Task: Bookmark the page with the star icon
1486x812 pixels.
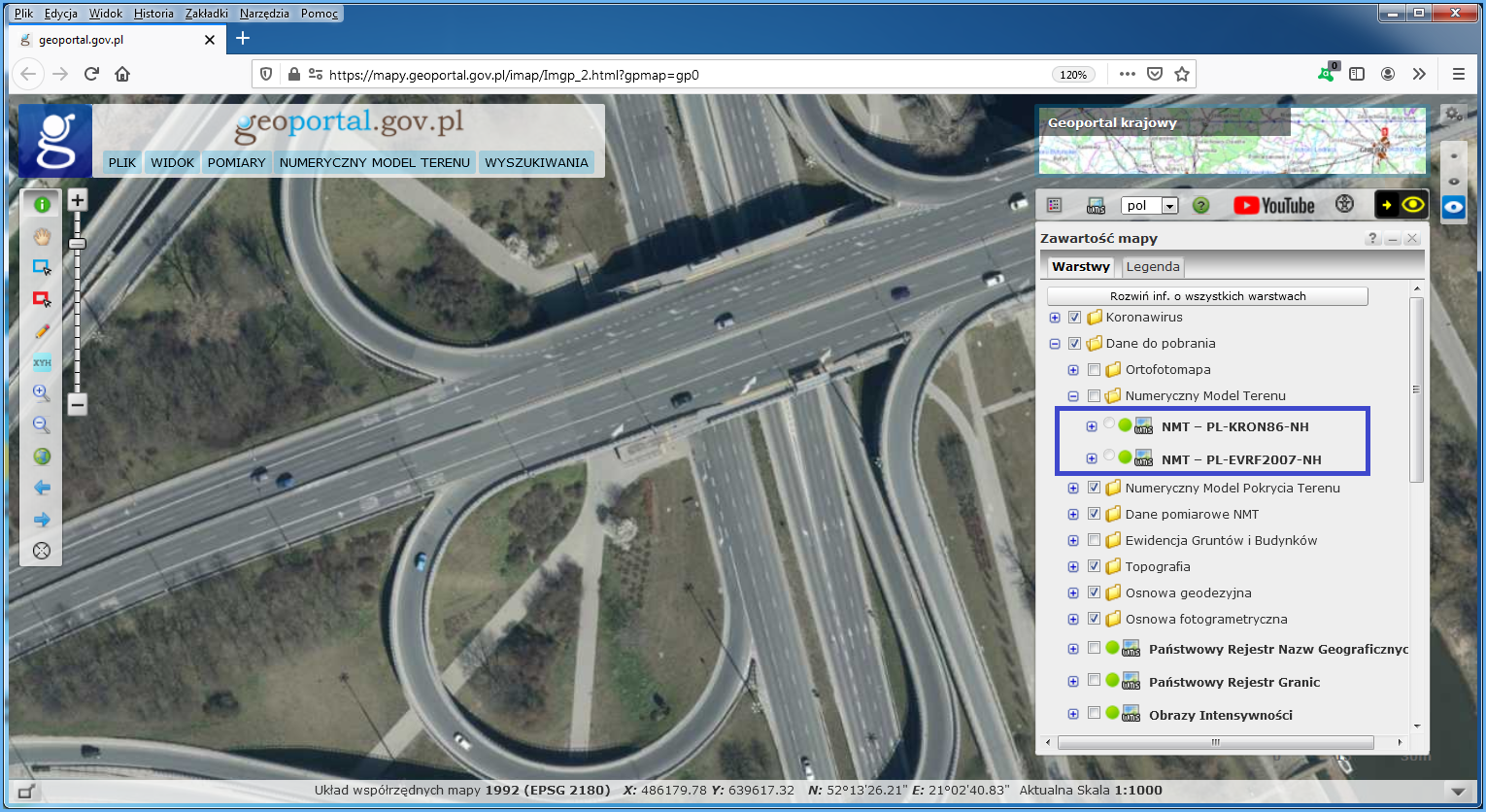Action: tap(1182, 74)
